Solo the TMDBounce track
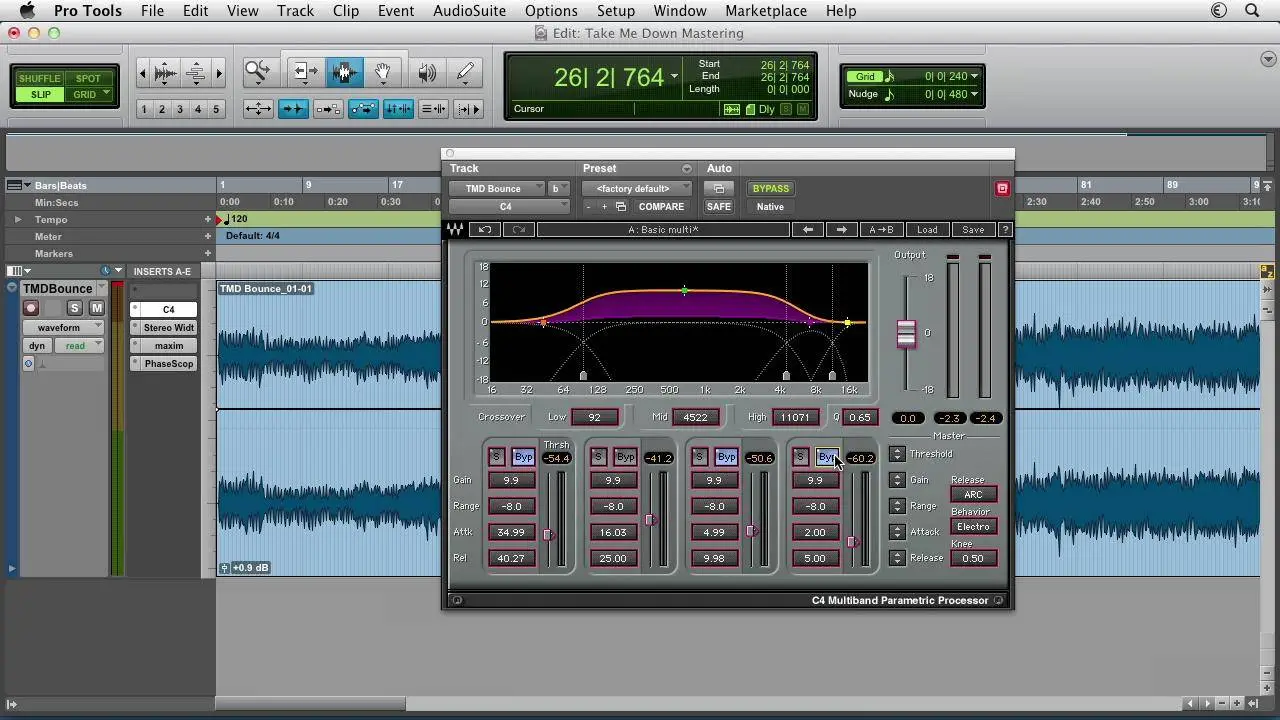 pos(74,308)
